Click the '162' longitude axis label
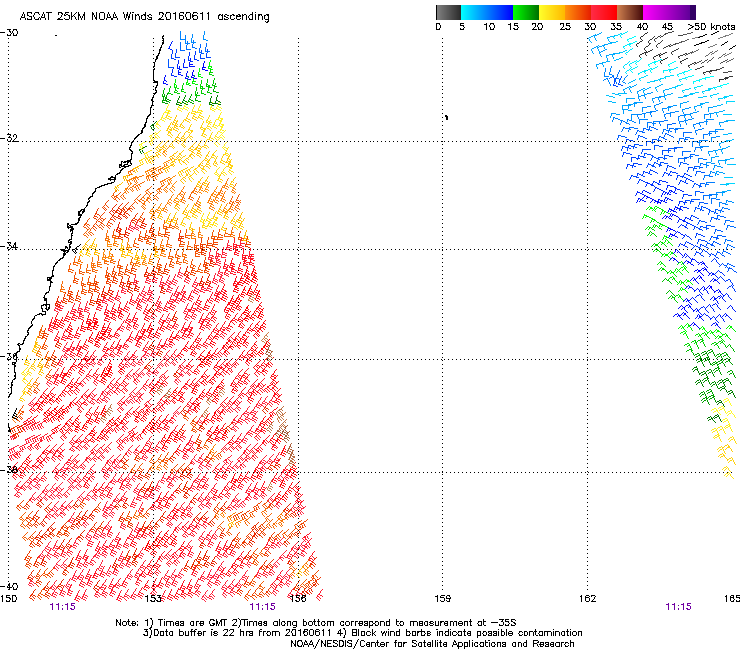Viewport: 740px width, 650px height. pos(588,599)
